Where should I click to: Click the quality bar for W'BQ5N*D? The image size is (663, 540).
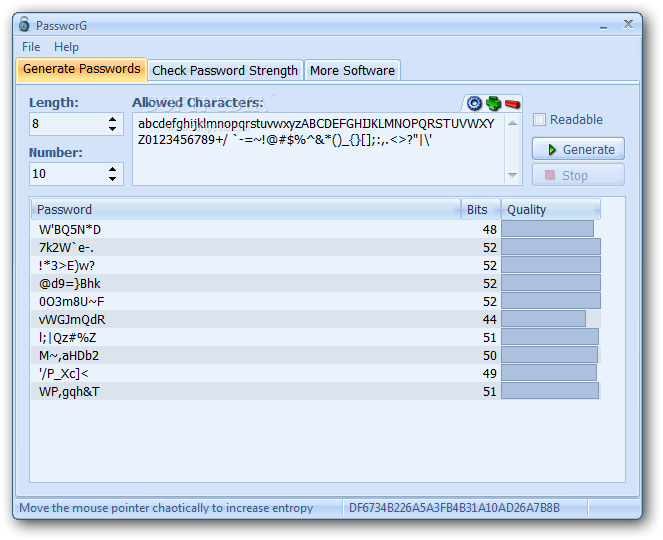click(548, 229)
